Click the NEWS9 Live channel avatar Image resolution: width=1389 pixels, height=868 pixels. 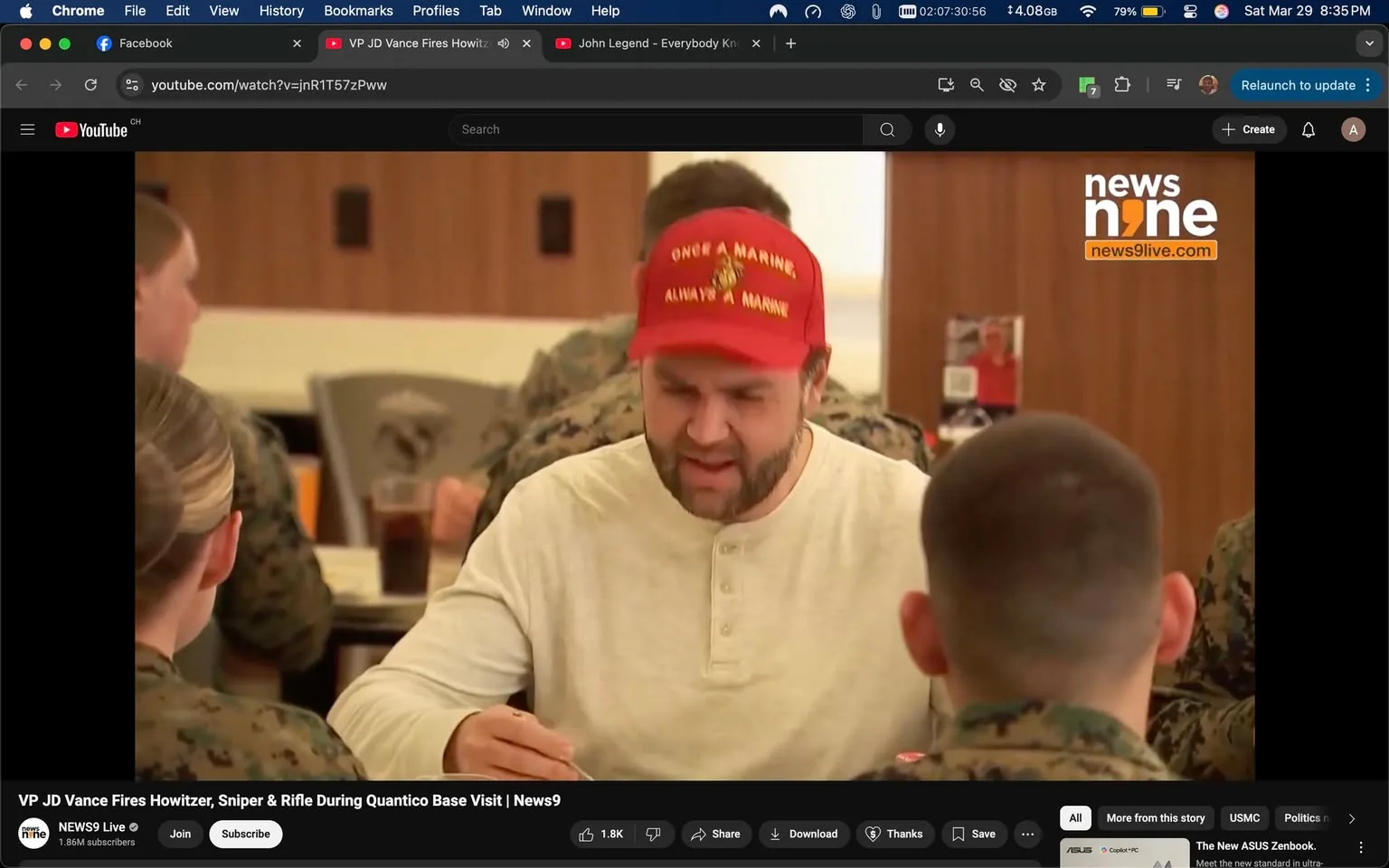(33, 833)
